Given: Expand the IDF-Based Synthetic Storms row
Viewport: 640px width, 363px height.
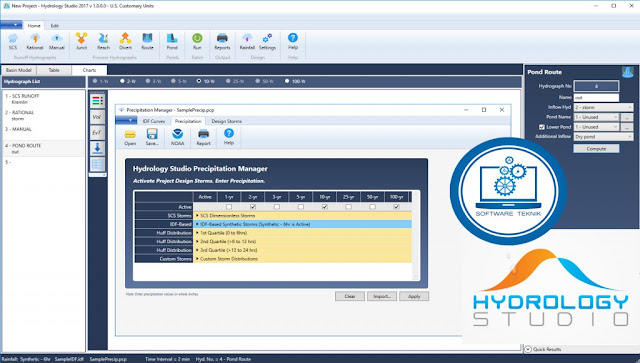Looking at the screenshot, I should point(197,224).
